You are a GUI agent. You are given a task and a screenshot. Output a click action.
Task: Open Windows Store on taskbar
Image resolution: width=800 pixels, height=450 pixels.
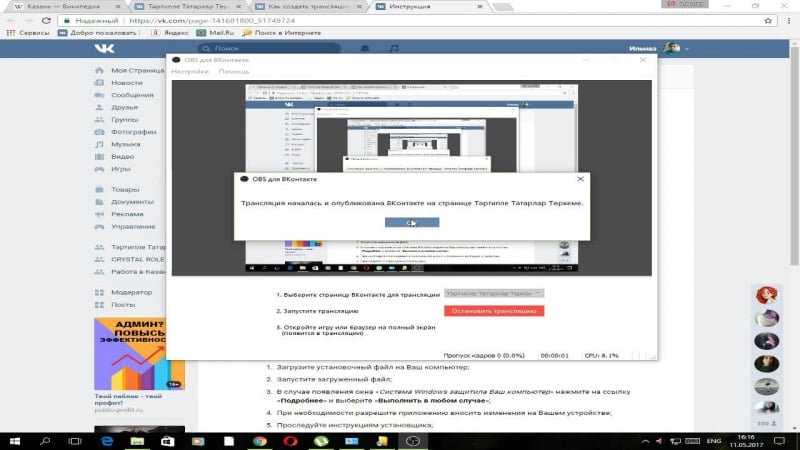coord(167,441)
